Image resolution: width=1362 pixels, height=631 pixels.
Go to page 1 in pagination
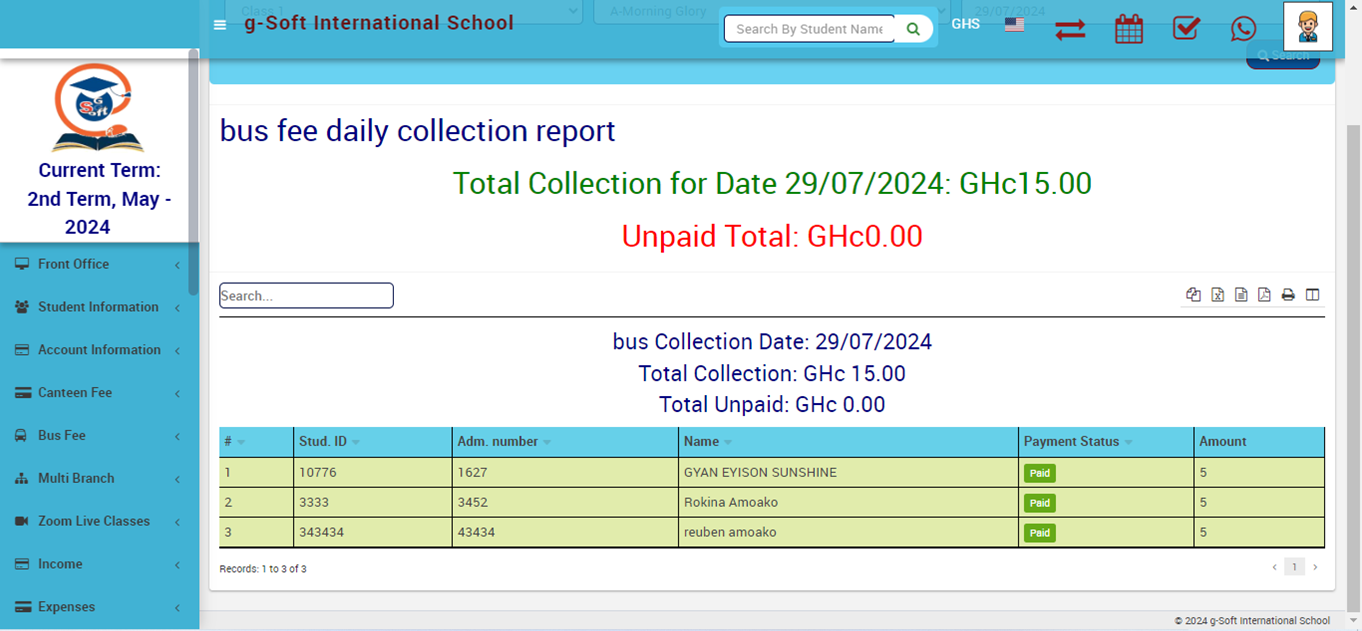pyautogui.click(x=1294, y=567)
